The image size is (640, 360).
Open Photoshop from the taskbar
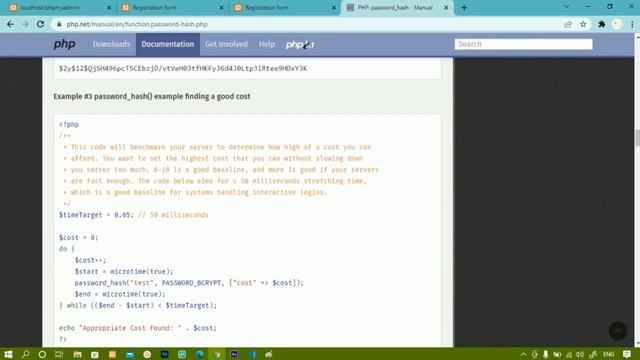(x=165, y=354)
